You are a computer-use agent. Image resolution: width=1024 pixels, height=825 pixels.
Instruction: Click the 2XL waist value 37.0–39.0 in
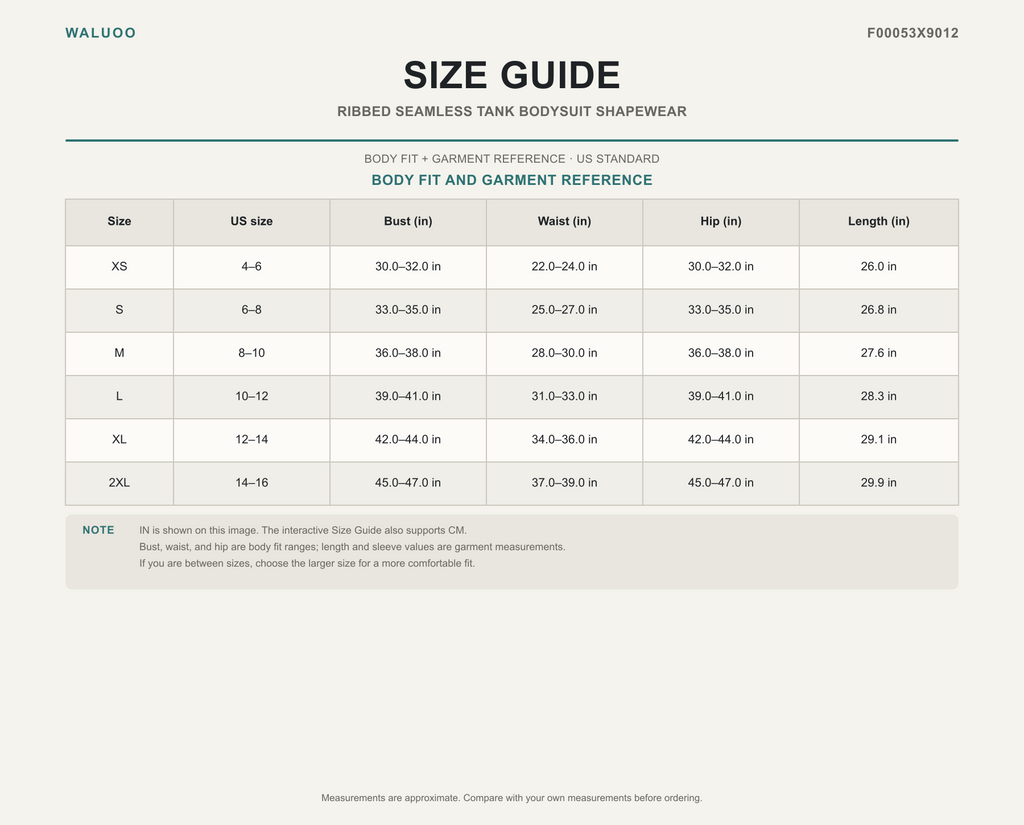point(564,483)
